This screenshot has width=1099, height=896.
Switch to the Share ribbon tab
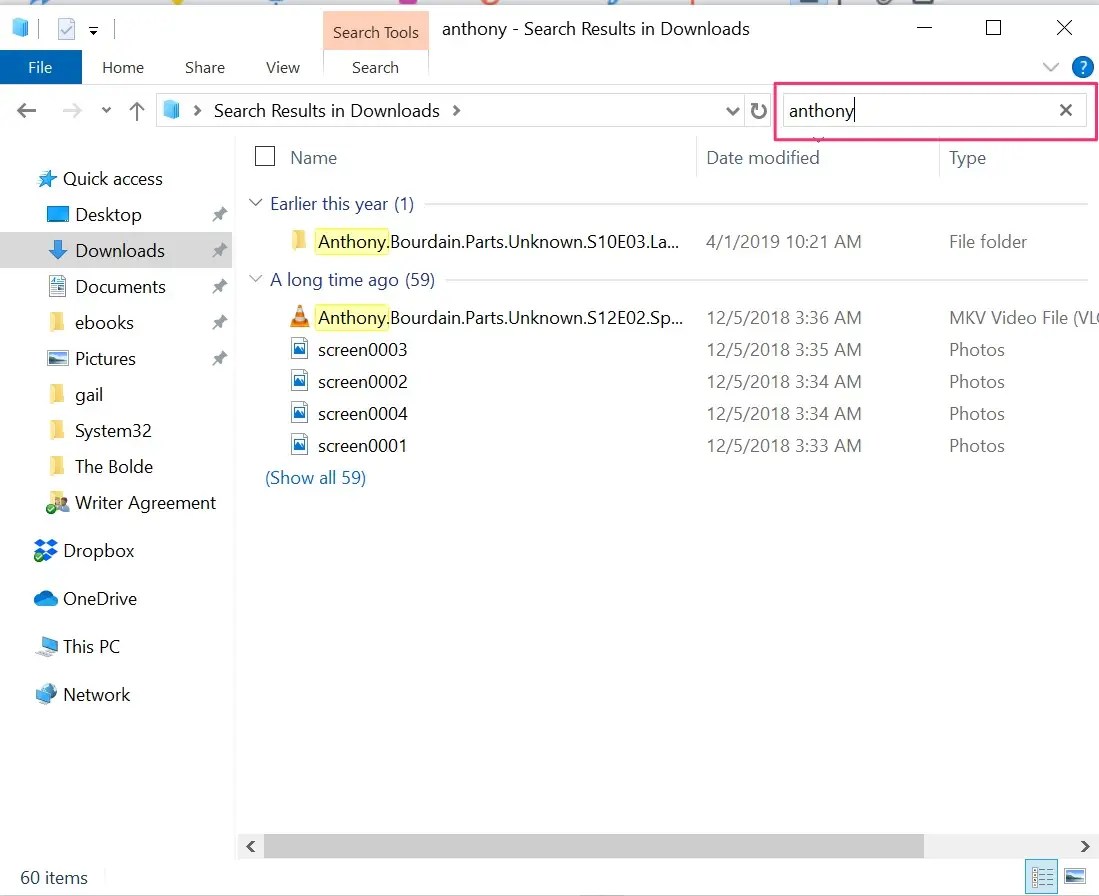pos(205,67)
